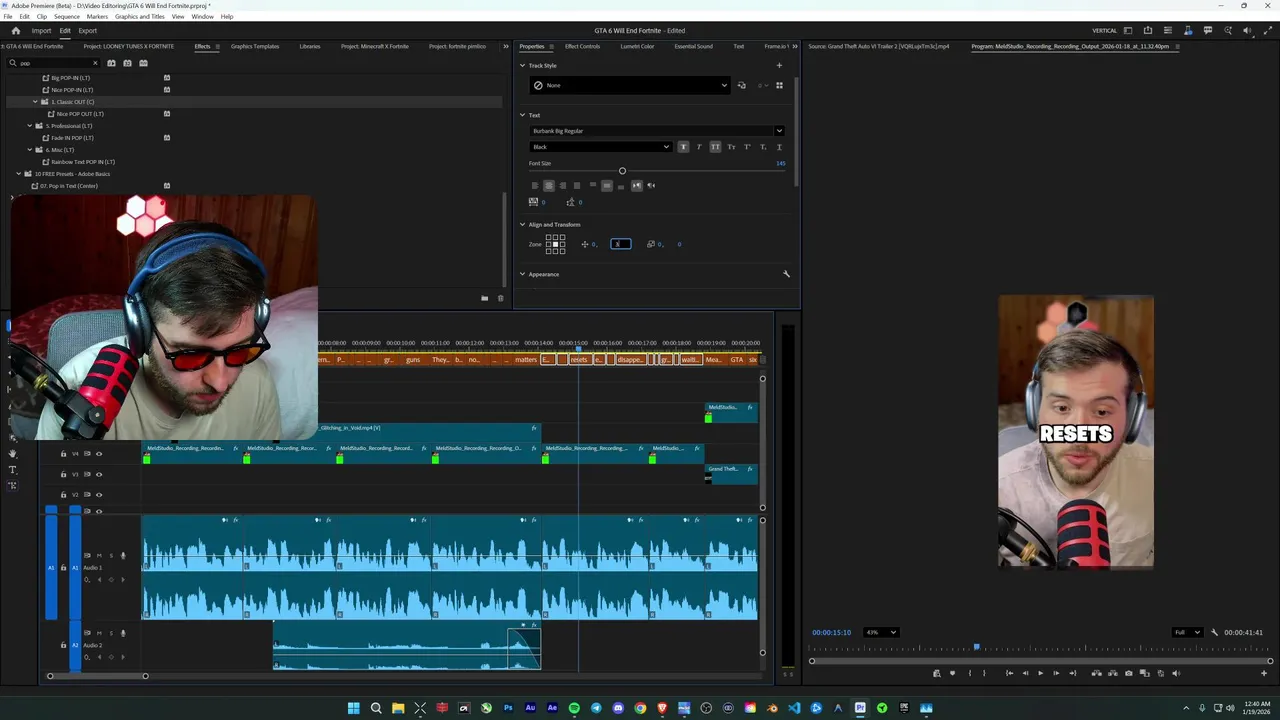Go to In point
Screen dimensions: 1280x720
[x=1009, y=673]
